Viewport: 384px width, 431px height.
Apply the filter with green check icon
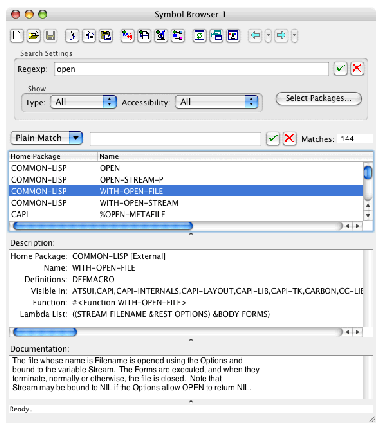pyautogui.click(x=273, y=138)
